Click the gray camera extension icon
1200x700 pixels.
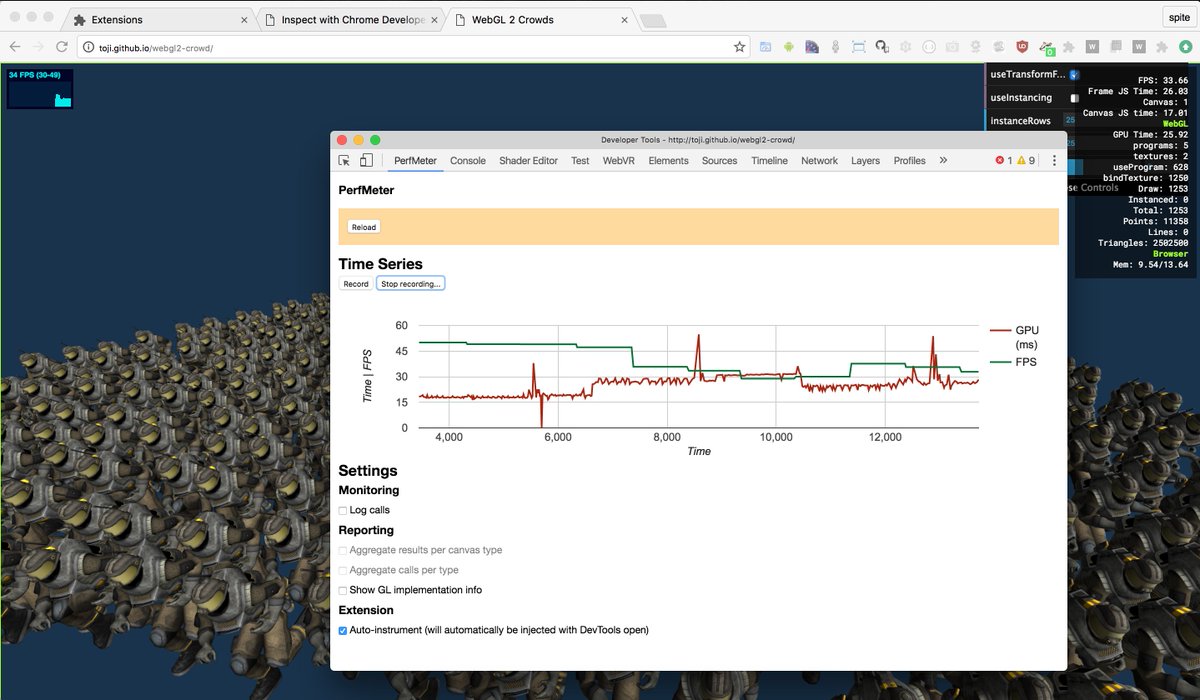coord(952,47)
